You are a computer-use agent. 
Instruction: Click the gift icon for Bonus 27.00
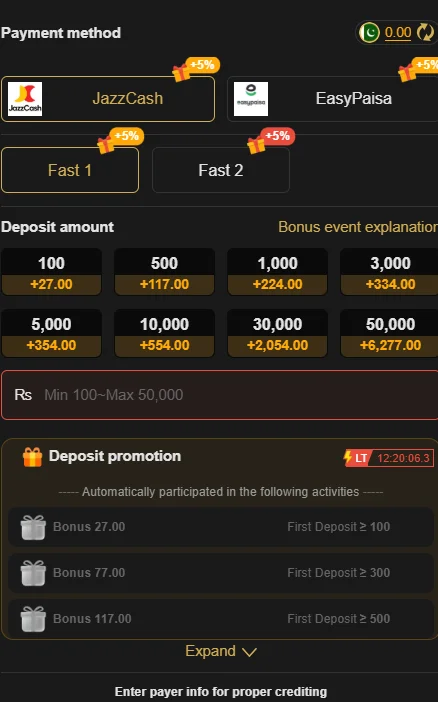(x=33, y=527)
